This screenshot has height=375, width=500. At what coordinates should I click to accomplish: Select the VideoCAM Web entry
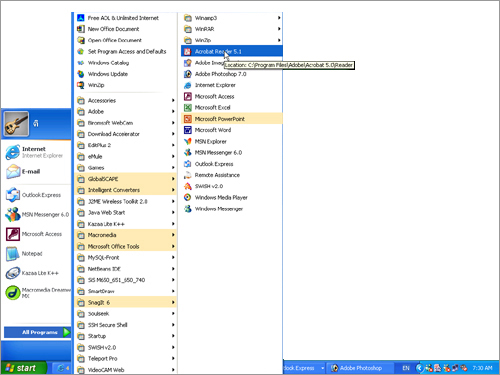(x=125, y=370)
